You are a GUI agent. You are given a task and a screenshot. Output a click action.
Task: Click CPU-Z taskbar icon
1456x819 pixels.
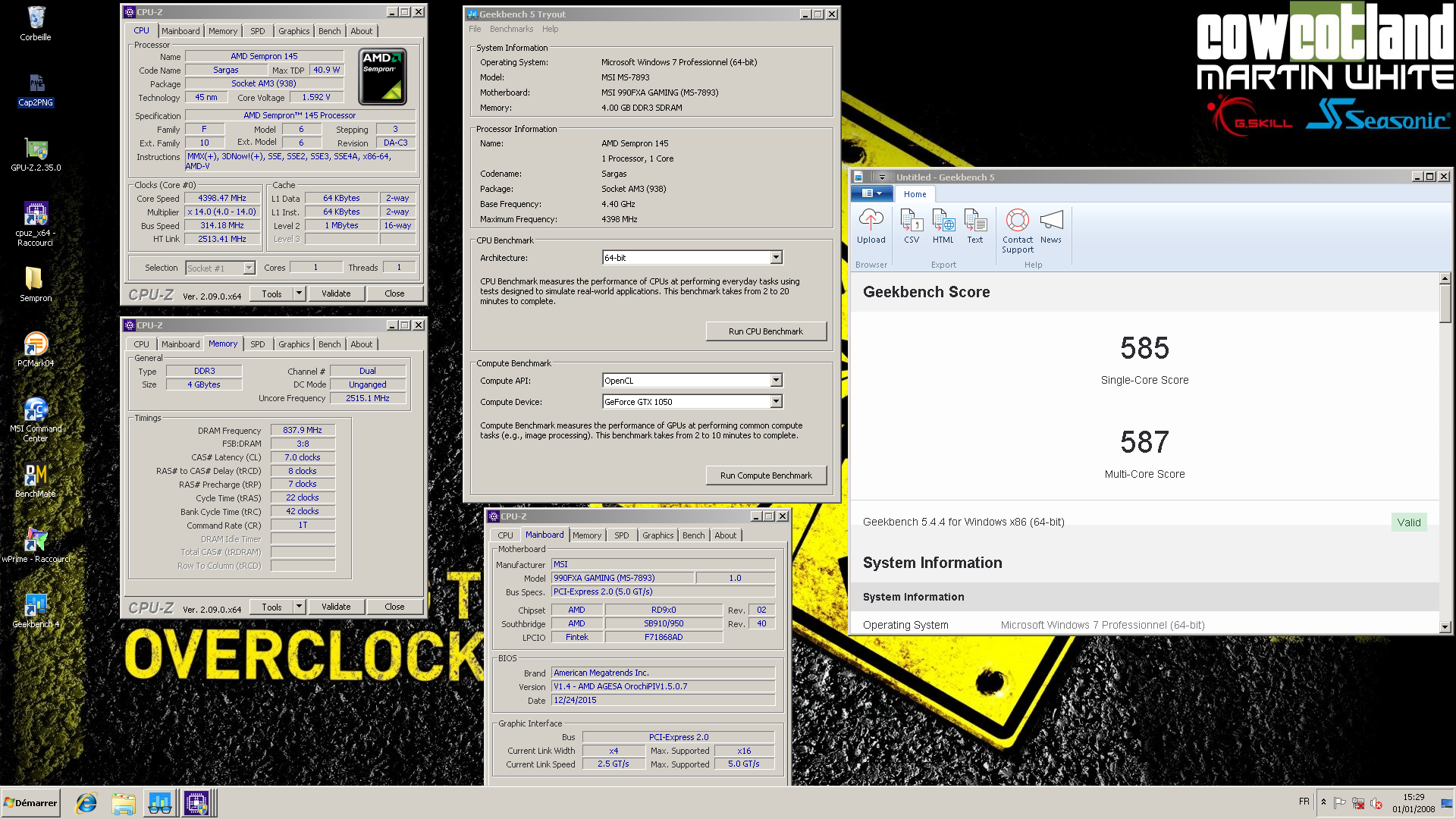197,803
